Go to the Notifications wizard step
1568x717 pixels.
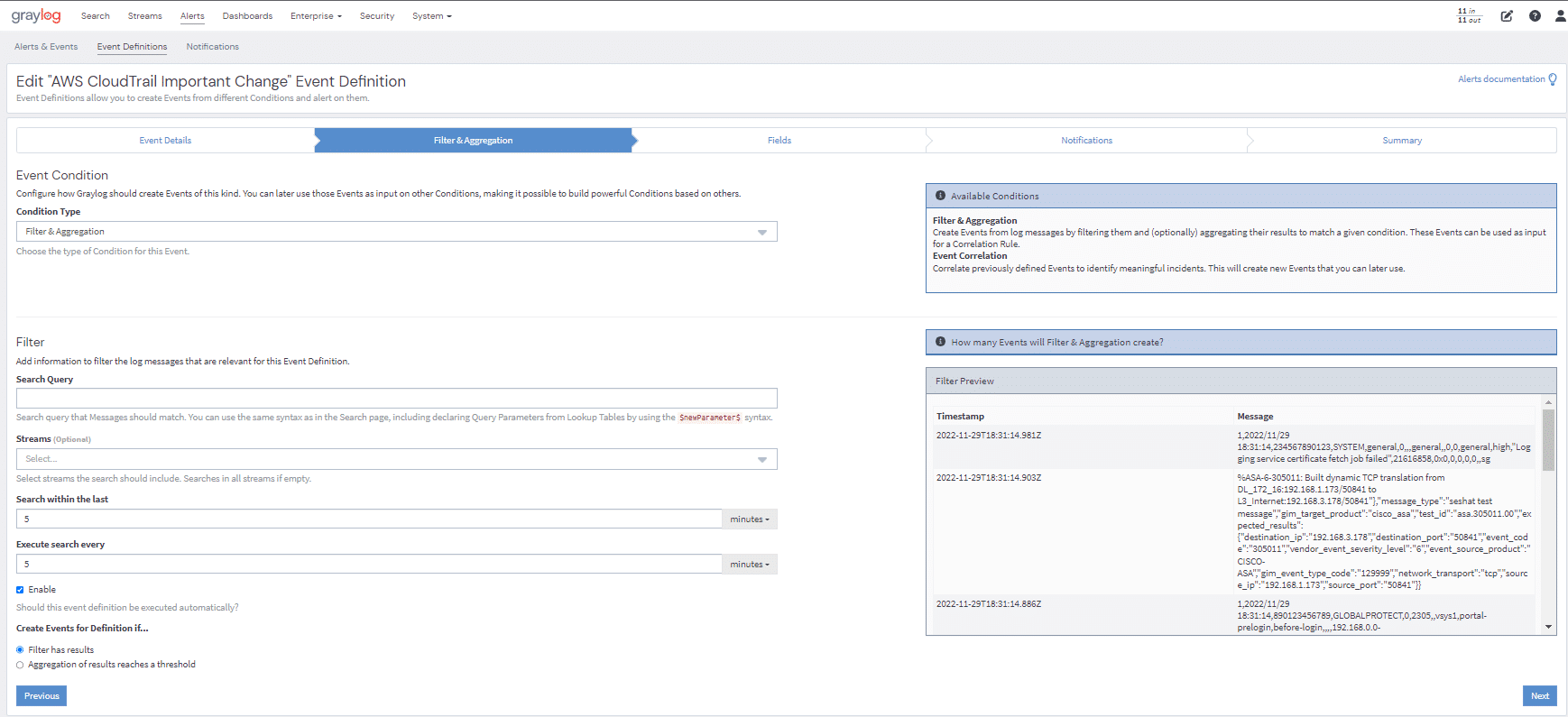1086,141
